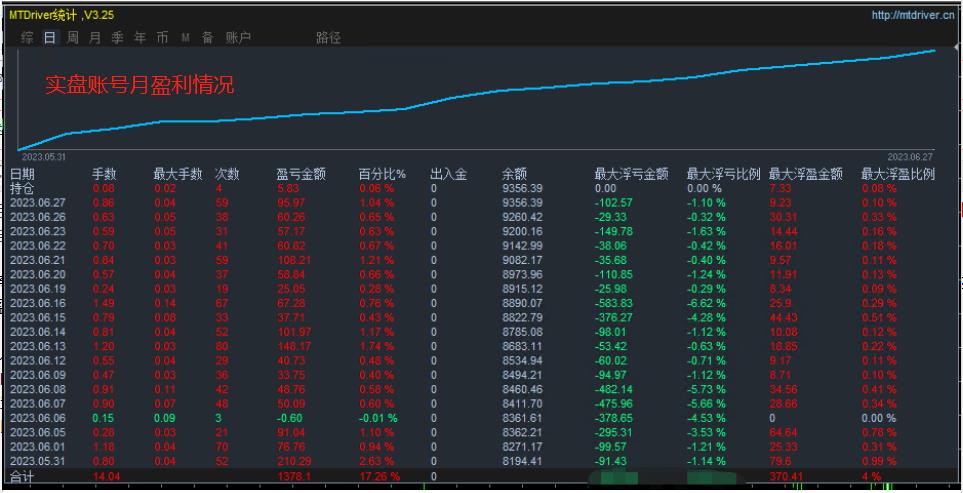Switch to the 季 quarterly tab
The width and height of the screenshot is (963, 493).
(x=117, y=38)
